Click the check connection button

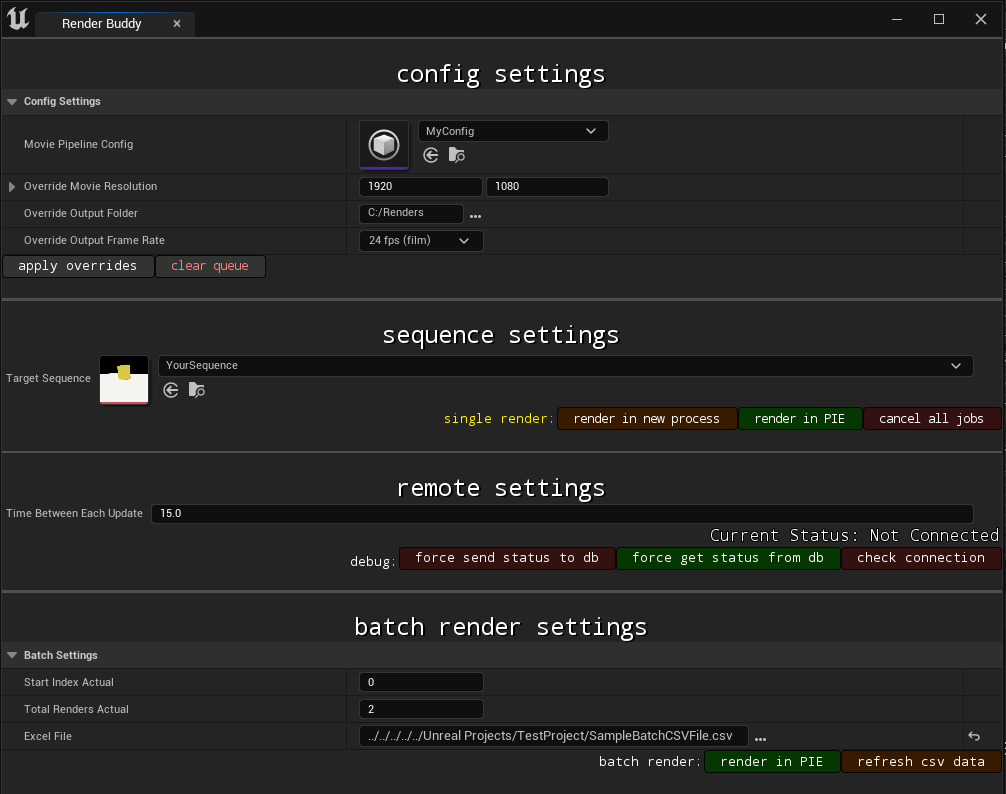tap(921, 558)
